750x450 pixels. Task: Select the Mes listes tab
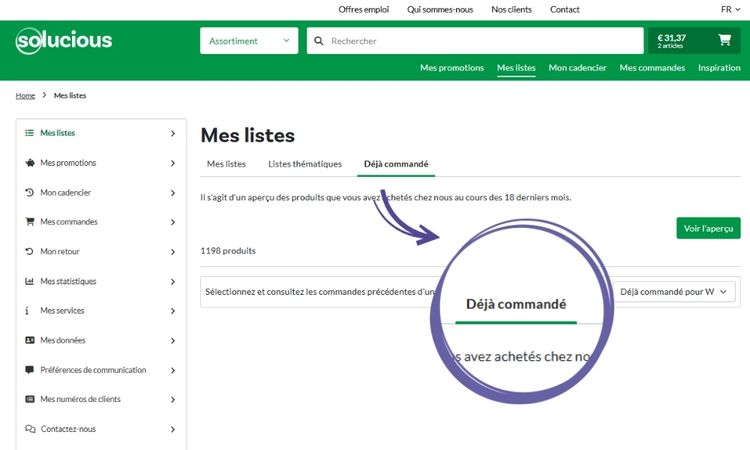[226, 164]
